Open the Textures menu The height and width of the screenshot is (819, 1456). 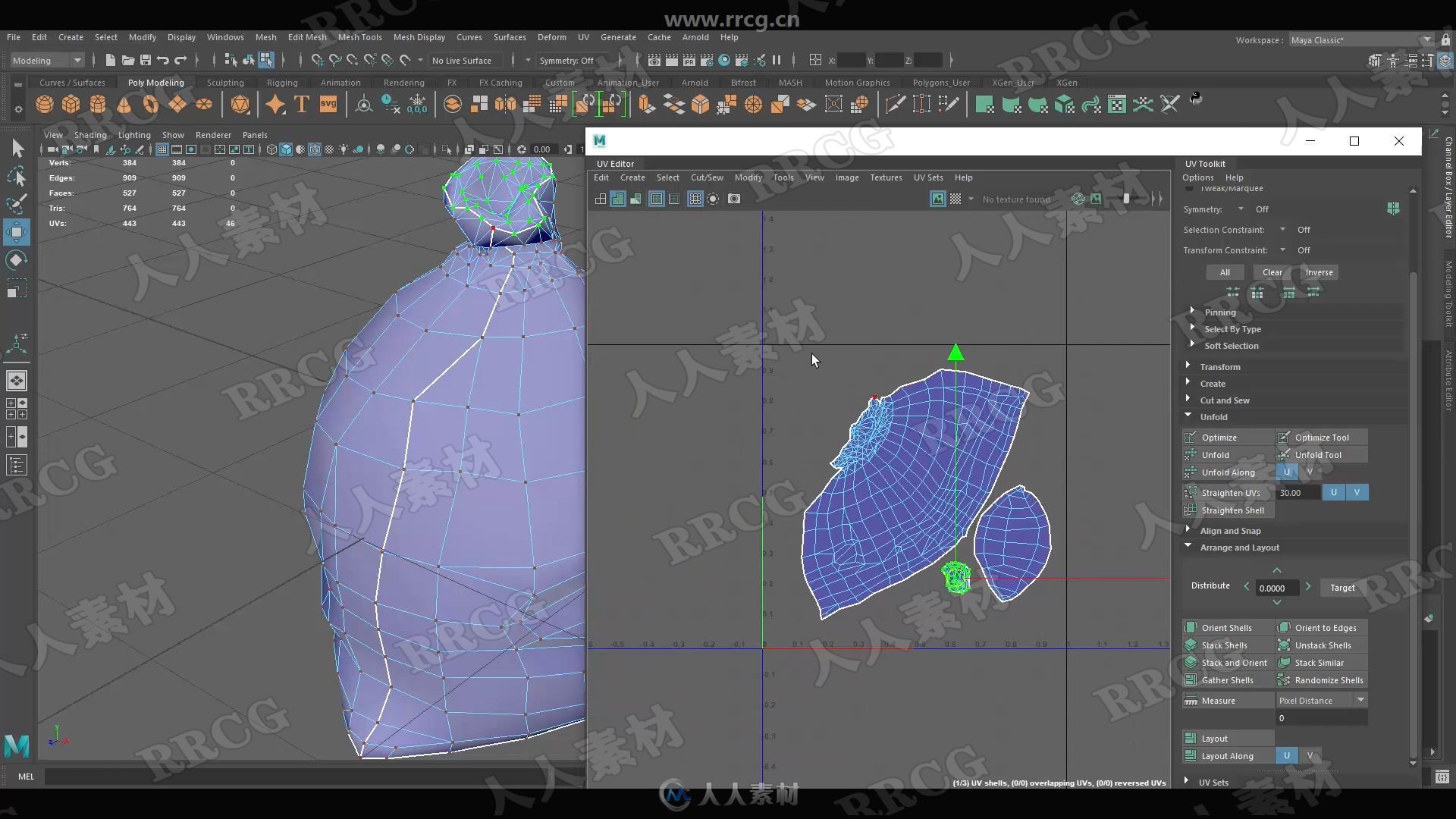(x=884, y=177)
